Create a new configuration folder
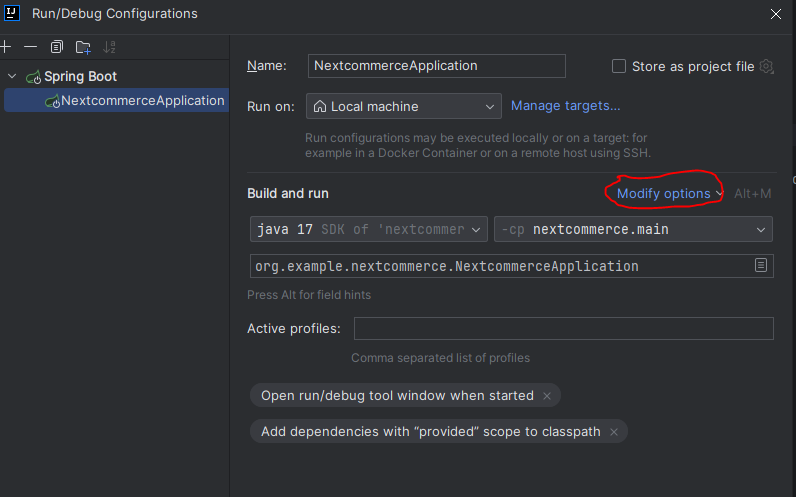Viewport: 796px width, 497px height. [x=83, y=47]
